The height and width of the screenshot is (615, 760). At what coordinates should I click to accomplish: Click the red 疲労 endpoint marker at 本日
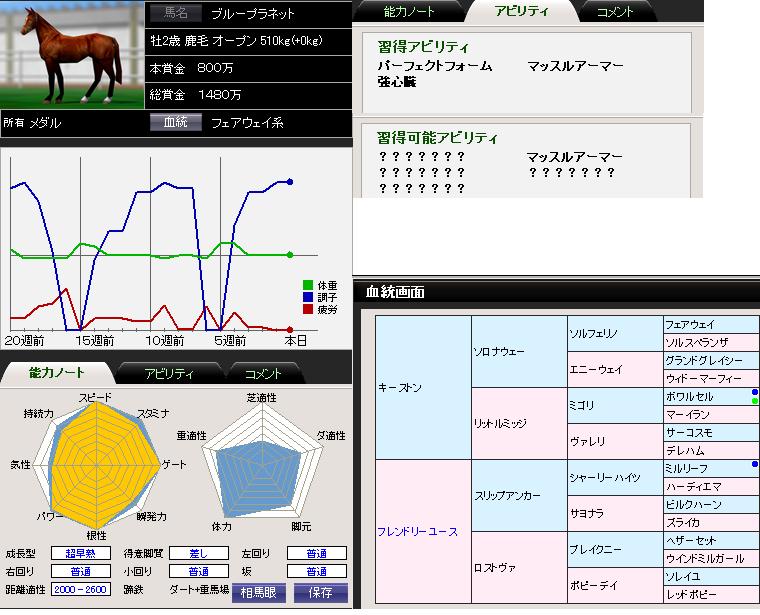tap(290, 330)
